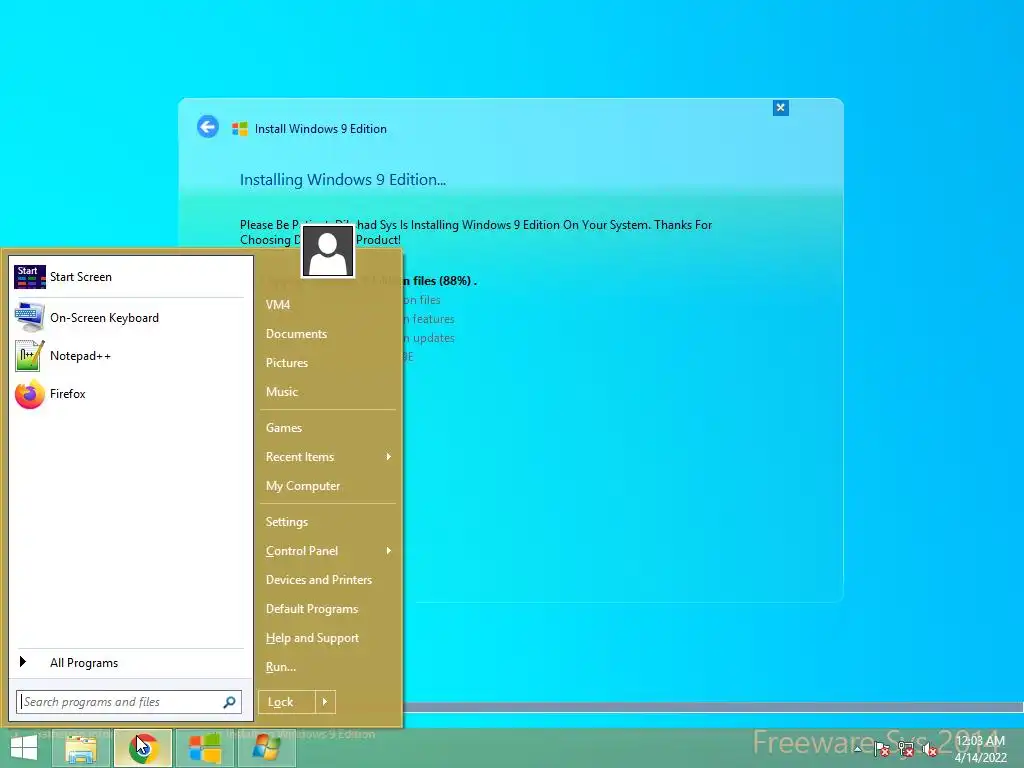Click the Search programs and files box
The width and height of the screenshot is (1024, 768).
point(129,702)
